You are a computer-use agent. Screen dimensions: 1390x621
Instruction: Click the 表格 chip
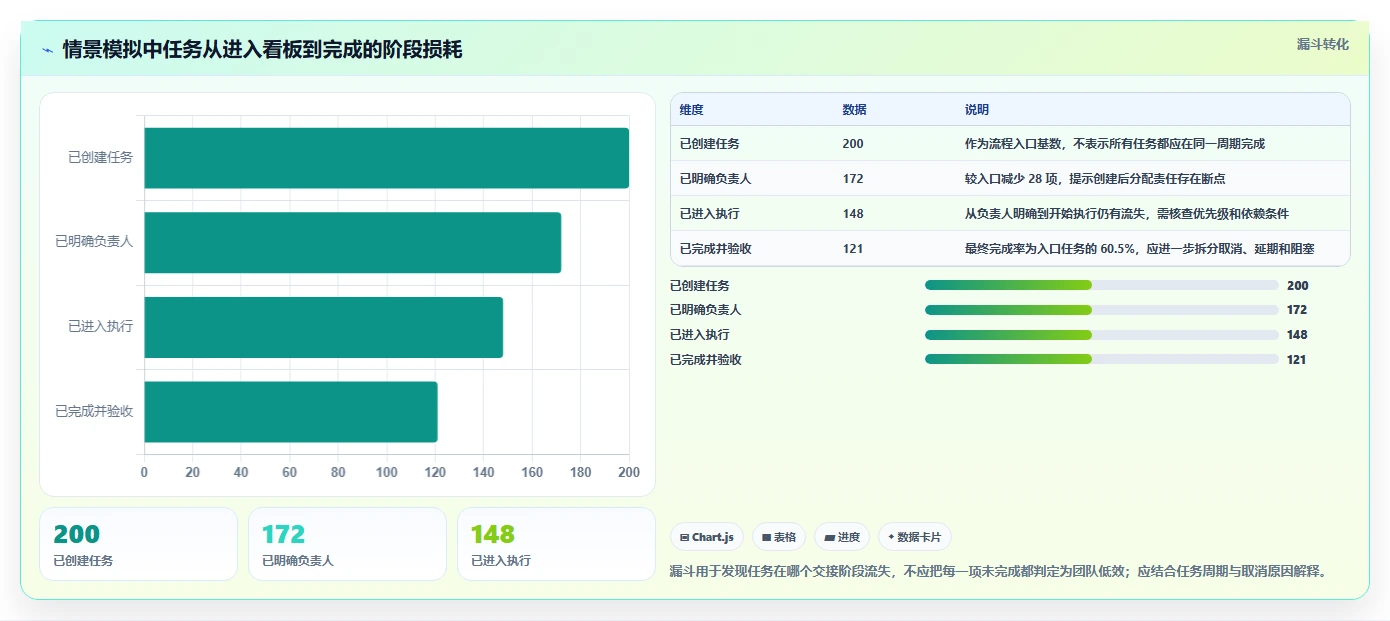[779, 537]
